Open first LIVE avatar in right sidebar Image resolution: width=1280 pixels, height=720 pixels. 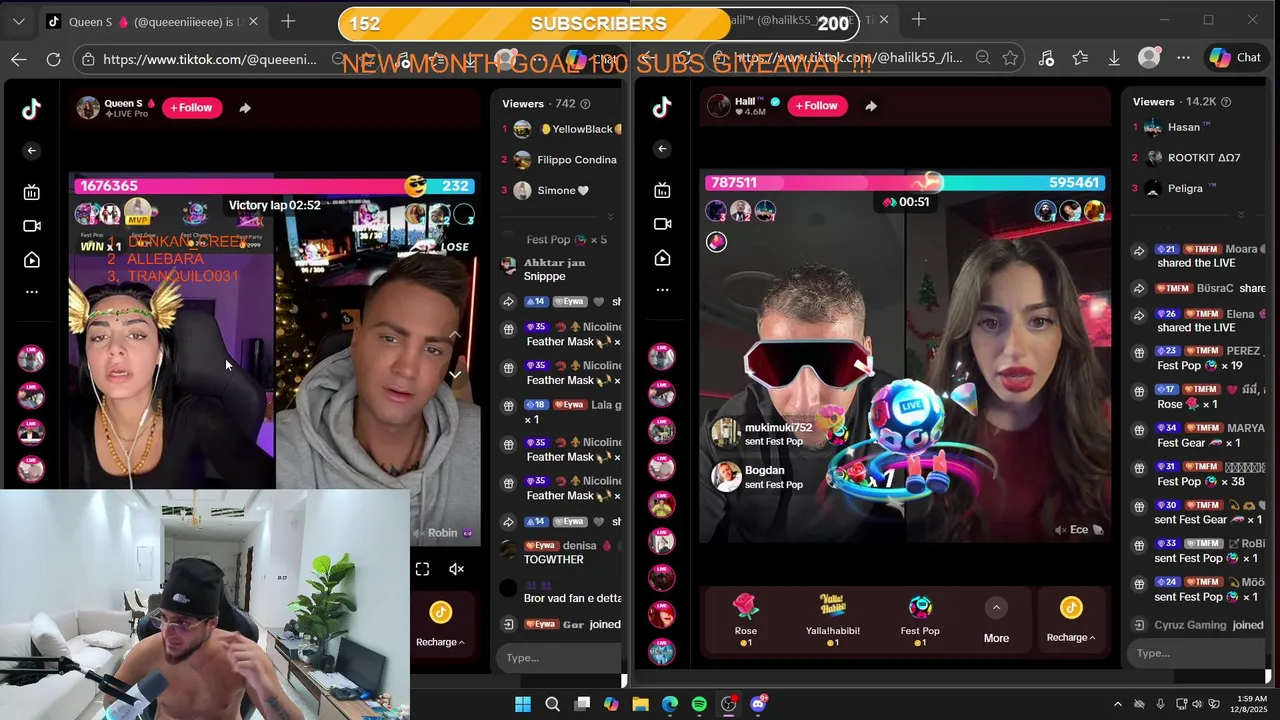coord(661,356)
